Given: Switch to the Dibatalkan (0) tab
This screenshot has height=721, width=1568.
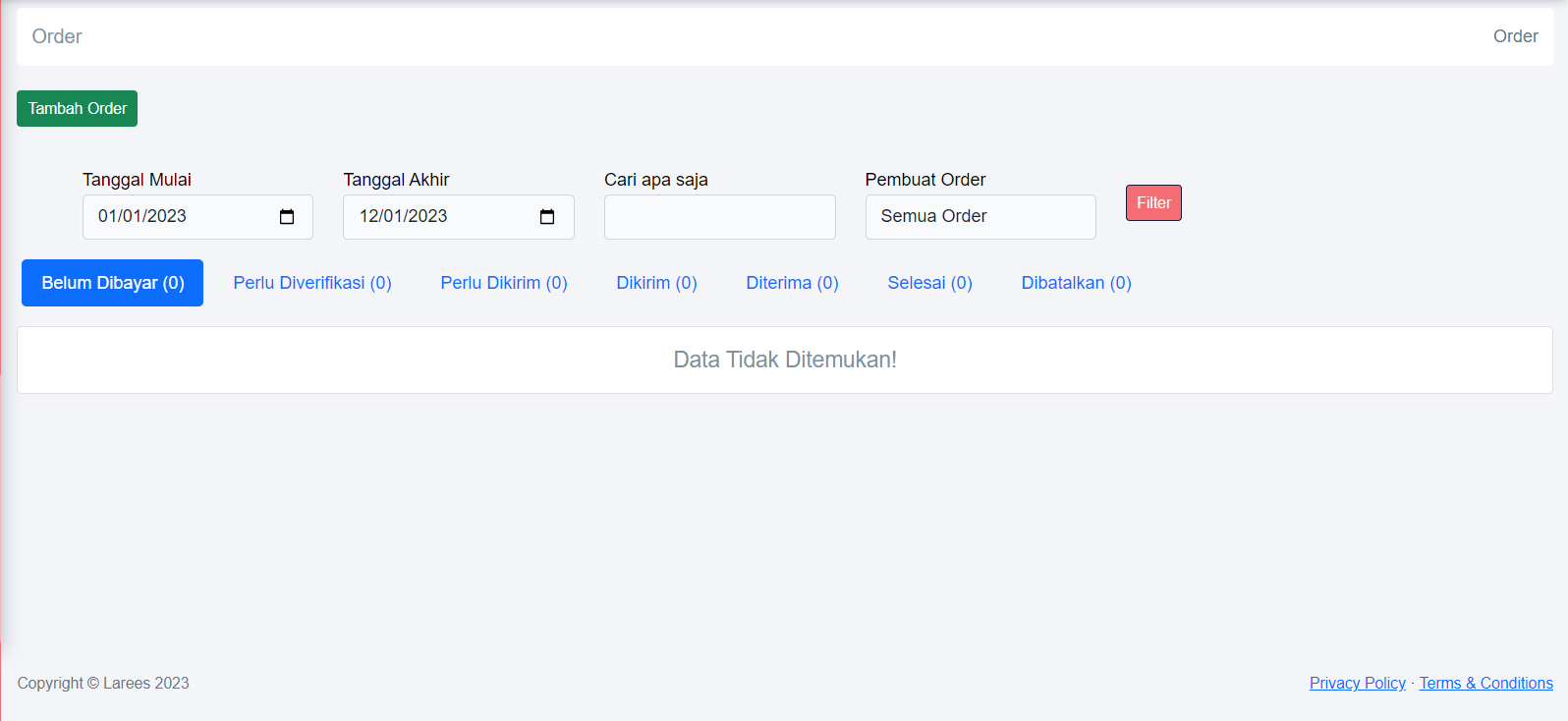Looking at the screenshot, I should coord(1076,283).
